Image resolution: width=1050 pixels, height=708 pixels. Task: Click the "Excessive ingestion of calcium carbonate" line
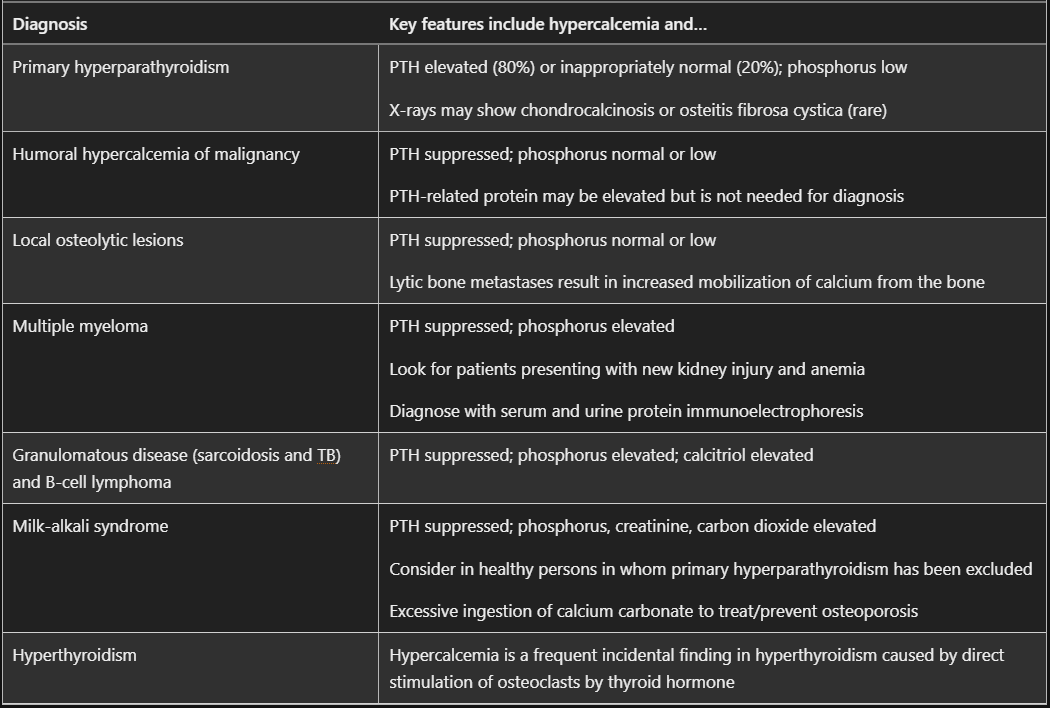(x=653, y=610)
